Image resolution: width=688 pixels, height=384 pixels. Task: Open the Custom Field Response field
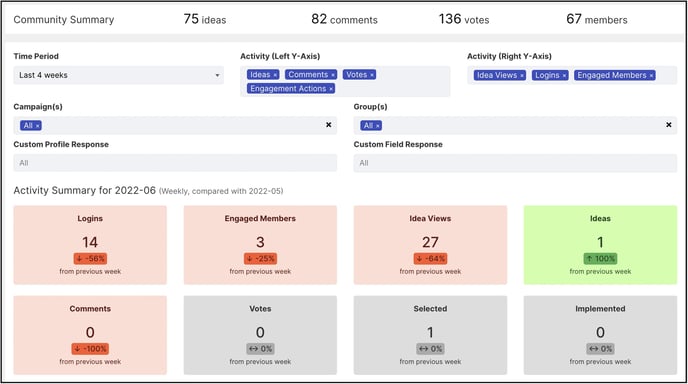click(x=515, y=163)
